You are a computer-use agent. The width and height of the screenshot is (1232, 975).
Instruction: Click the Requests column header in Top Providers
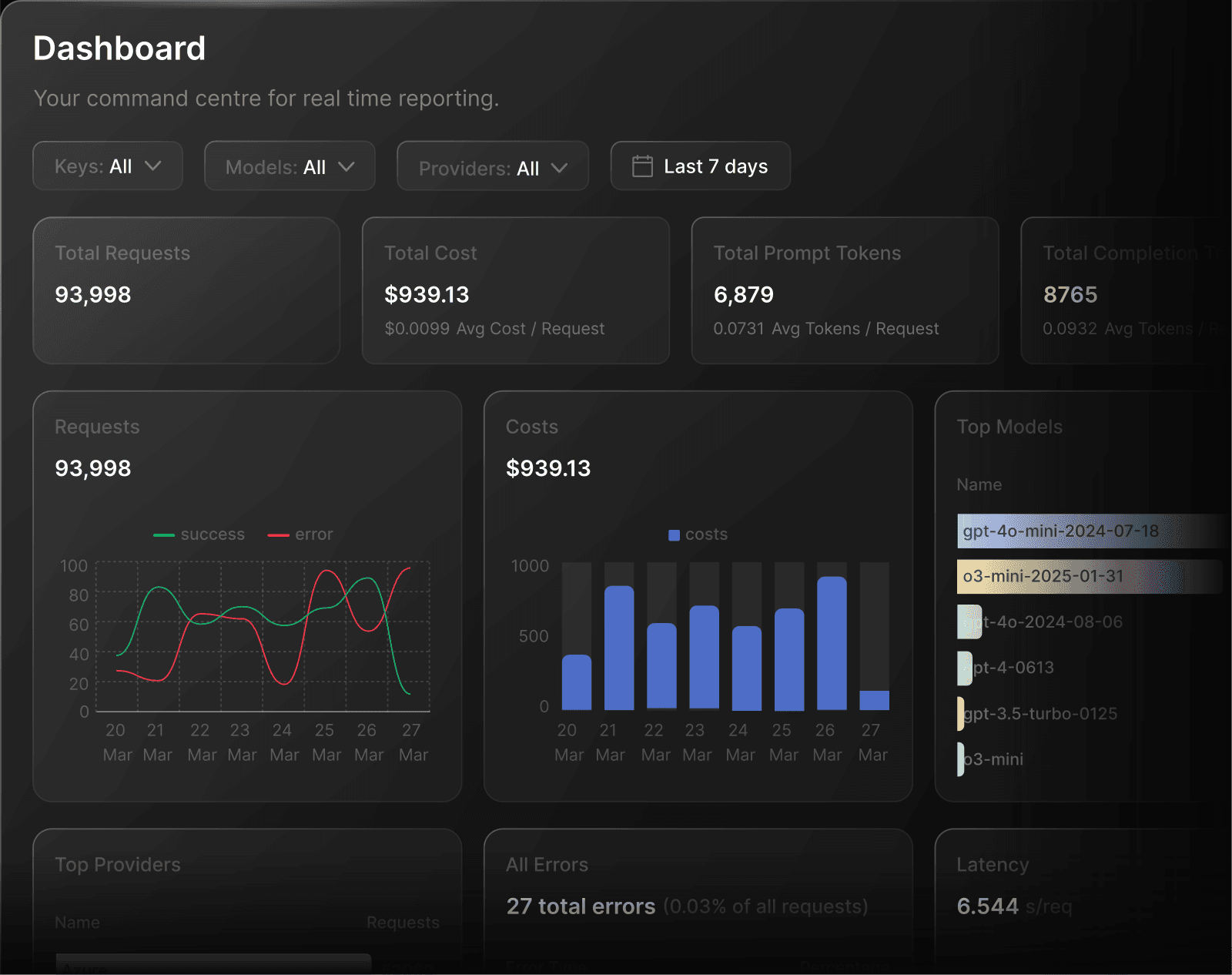[403, 923]
